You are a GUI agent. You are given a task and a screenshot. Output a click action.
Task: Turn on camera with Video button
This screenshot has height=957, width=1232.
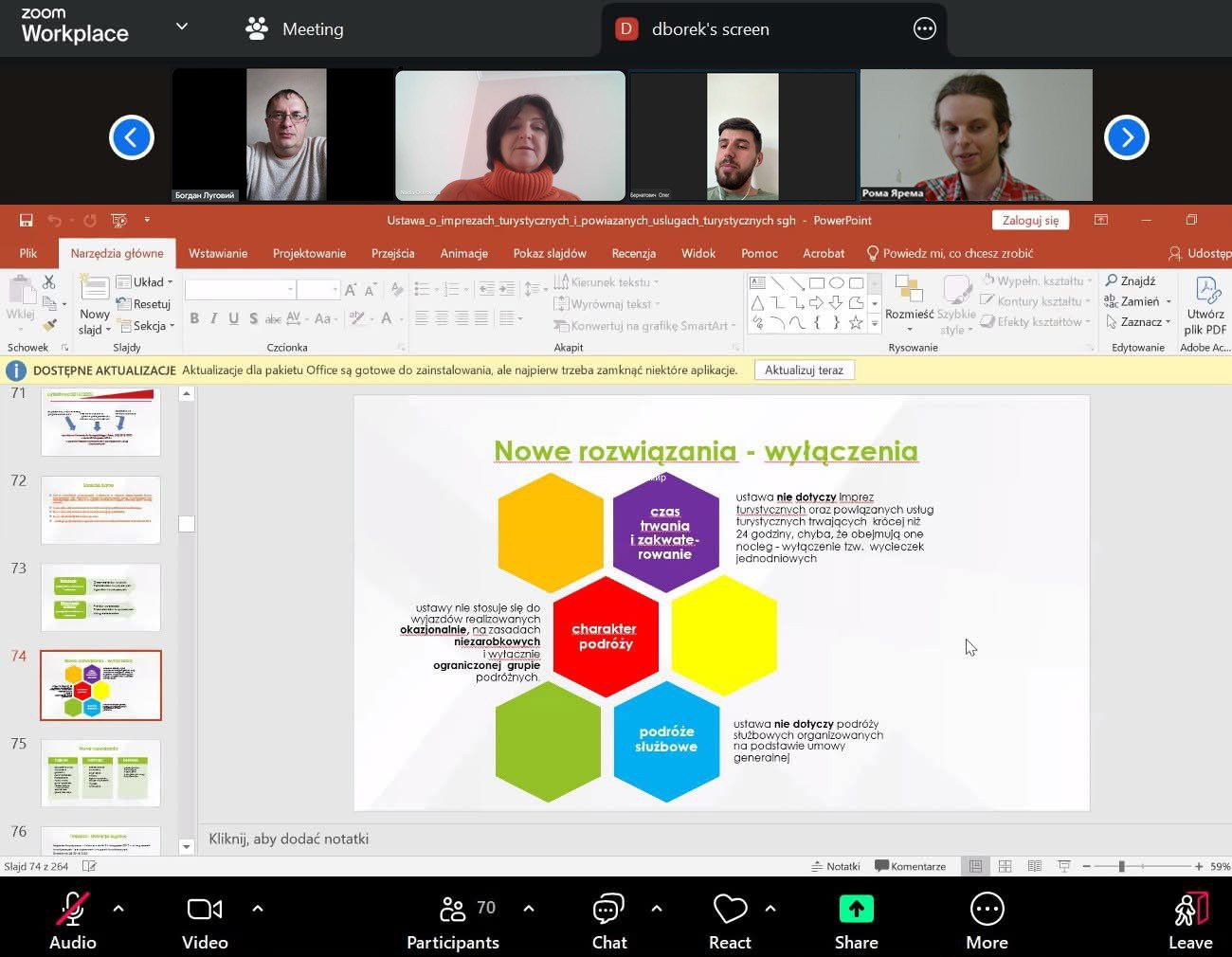pyautogui.click(x=205, y=912)
